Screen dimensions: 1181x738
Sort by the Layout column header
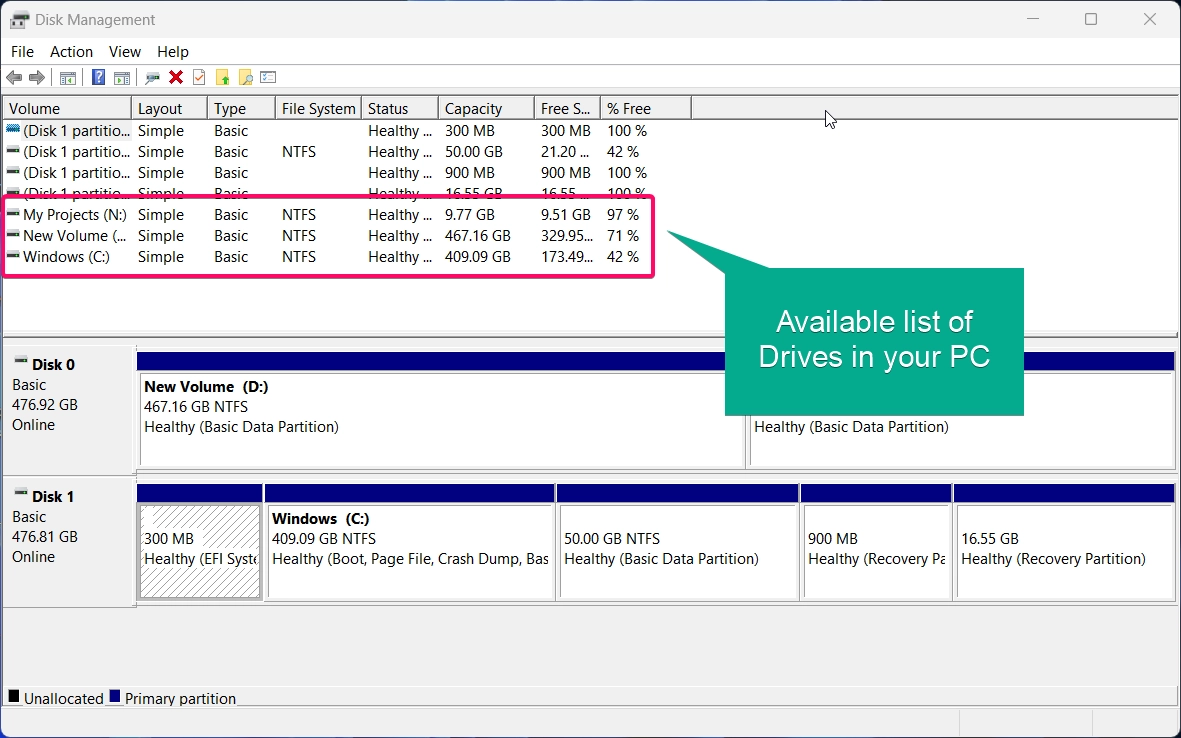click(x=169, y=108)
